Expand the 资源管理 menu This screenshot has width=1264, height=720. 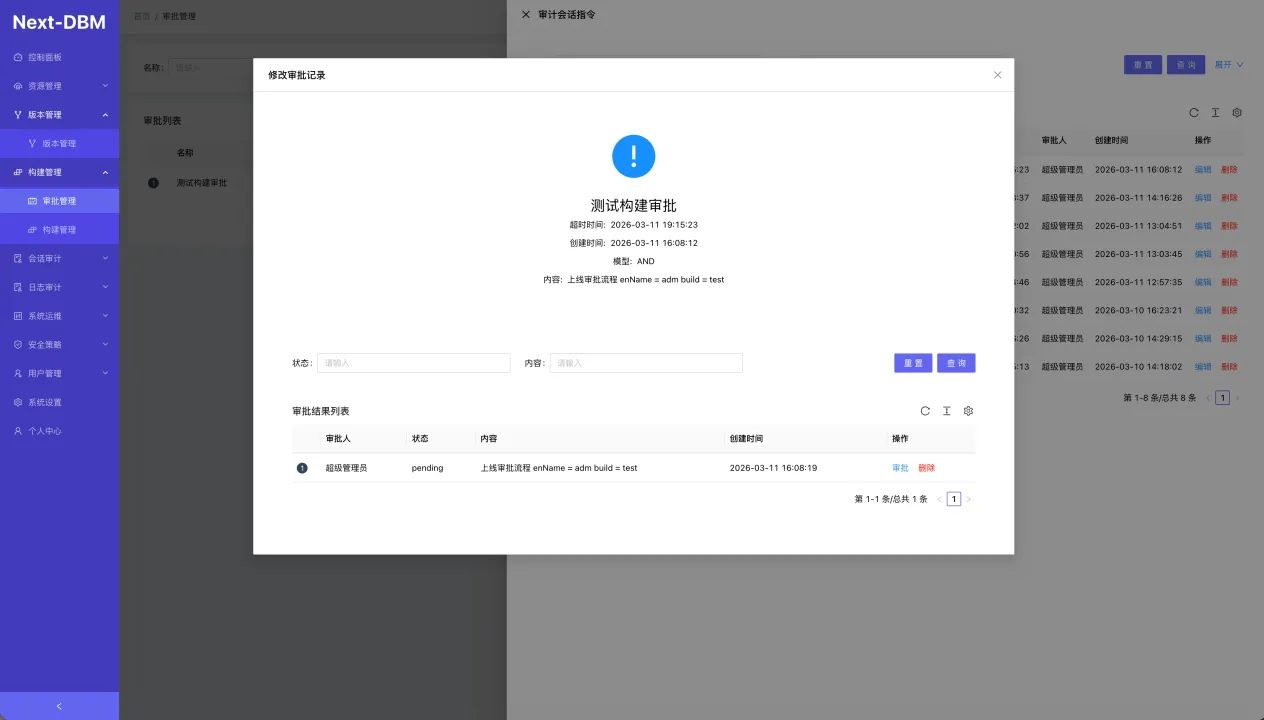coord(59,86)
